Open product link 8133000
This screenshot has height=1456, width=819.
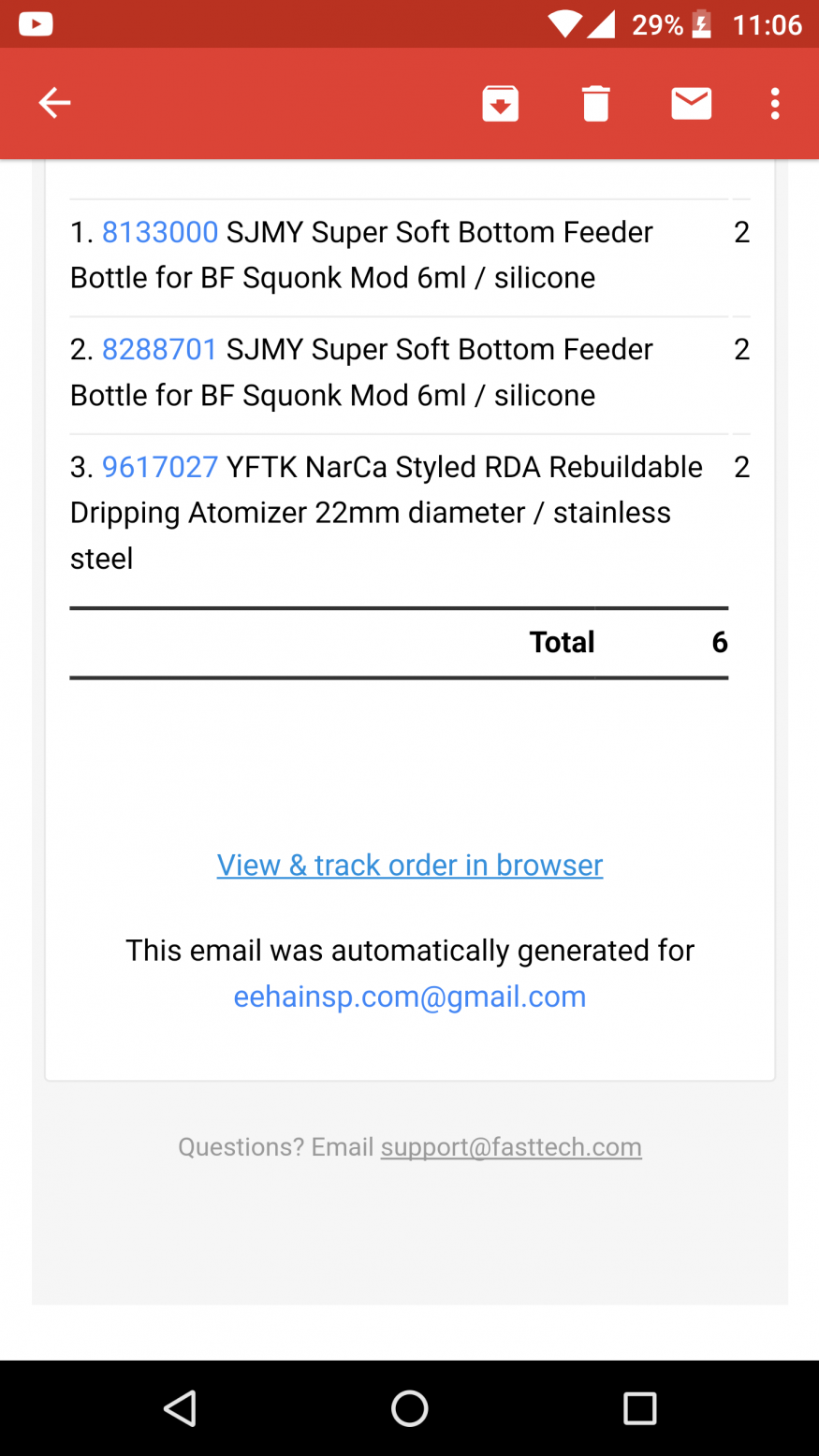click(160, 232)
